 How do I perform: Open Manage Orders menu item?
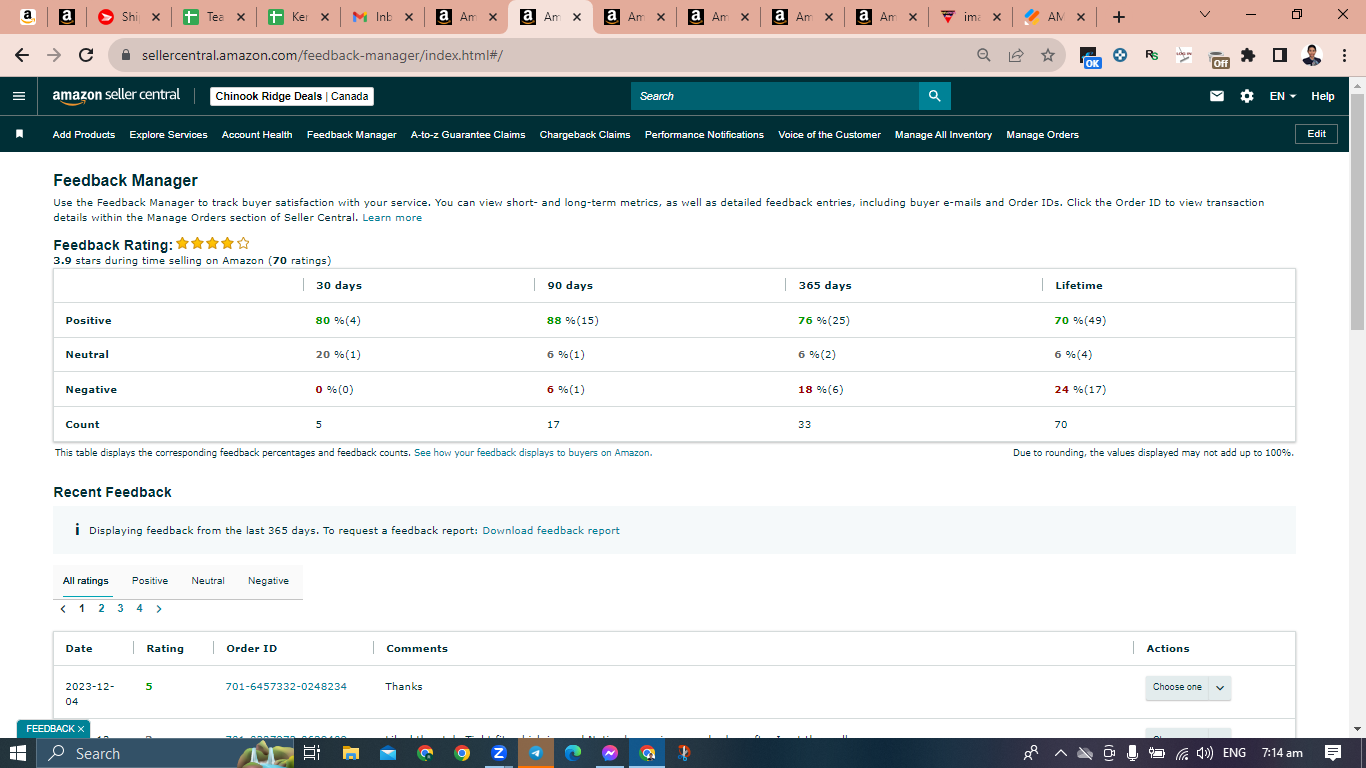[x=1042, y=134]
